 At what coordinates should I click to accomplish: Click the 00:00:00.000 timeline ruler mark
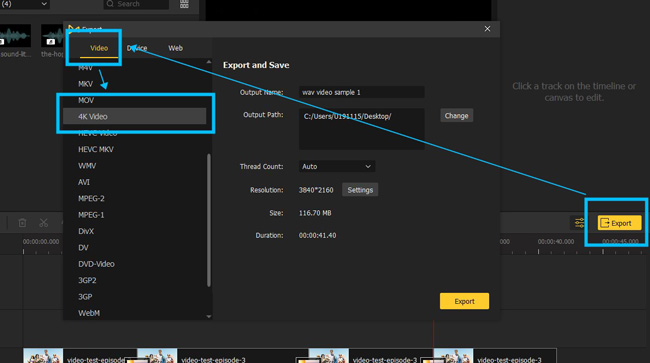click(x=41, y=241)
